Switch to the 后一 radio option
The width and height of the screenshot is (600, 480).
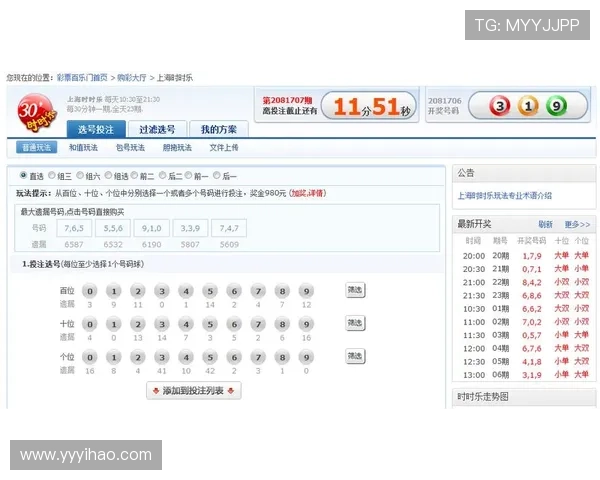[x=217, y=175]
